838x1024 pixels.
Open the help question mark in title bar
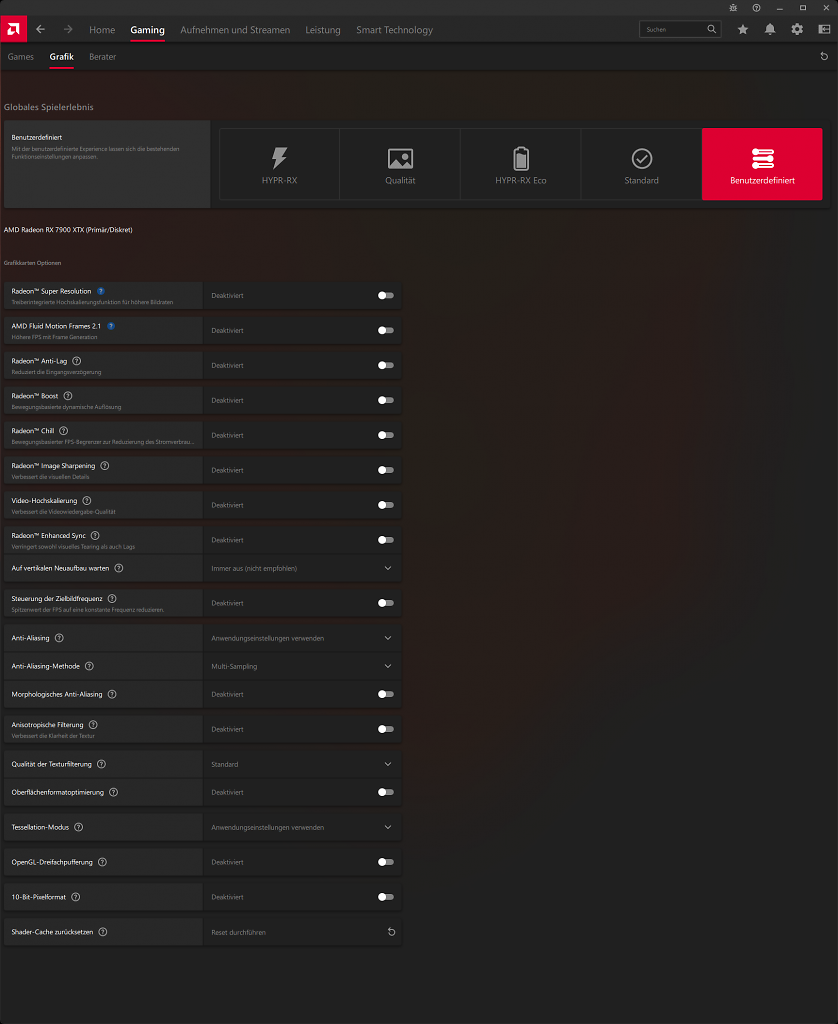point(756,8)
